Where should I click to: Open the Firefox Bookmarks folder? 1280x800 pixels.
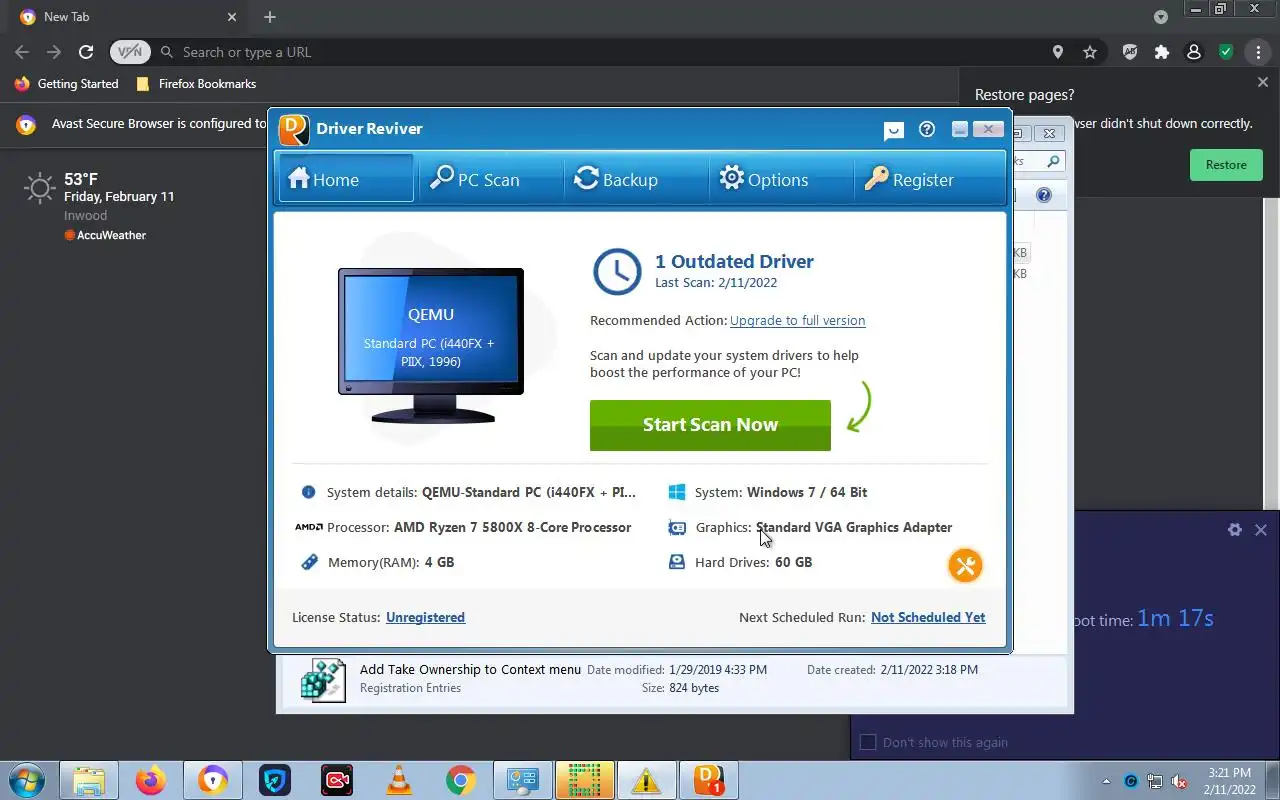point(196,84)
